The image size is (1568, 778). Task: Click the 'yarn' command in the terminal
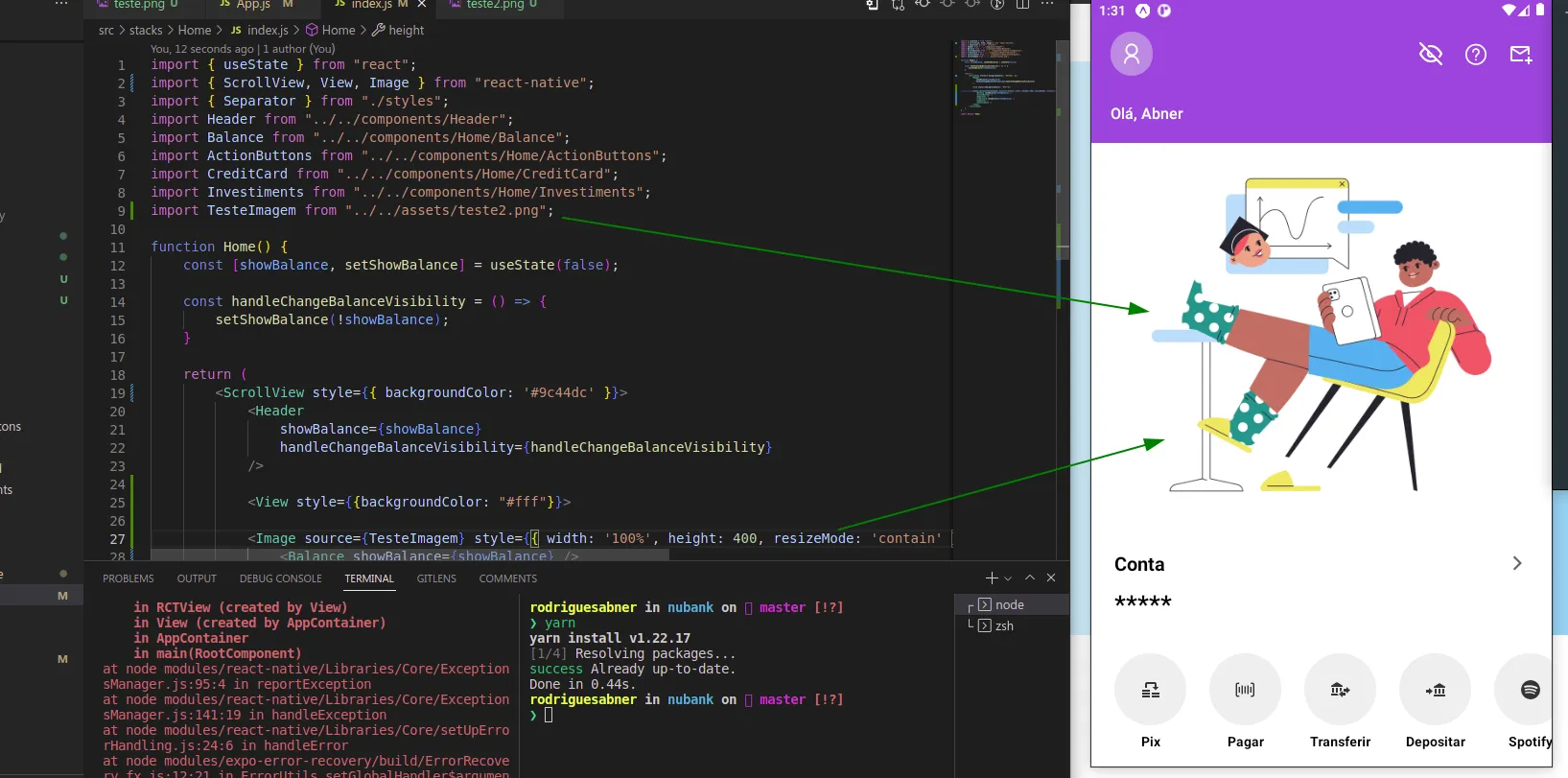coord(560,624)
